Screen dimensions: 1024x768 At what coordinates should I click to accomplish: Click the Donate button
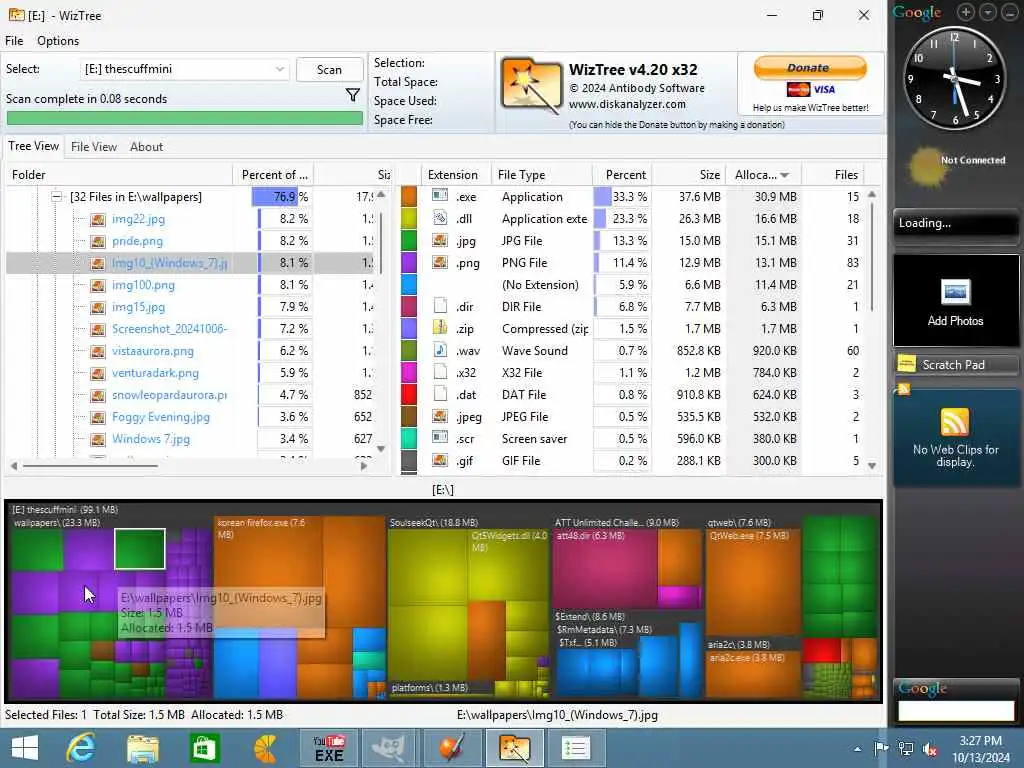click(x=810, y=68)
